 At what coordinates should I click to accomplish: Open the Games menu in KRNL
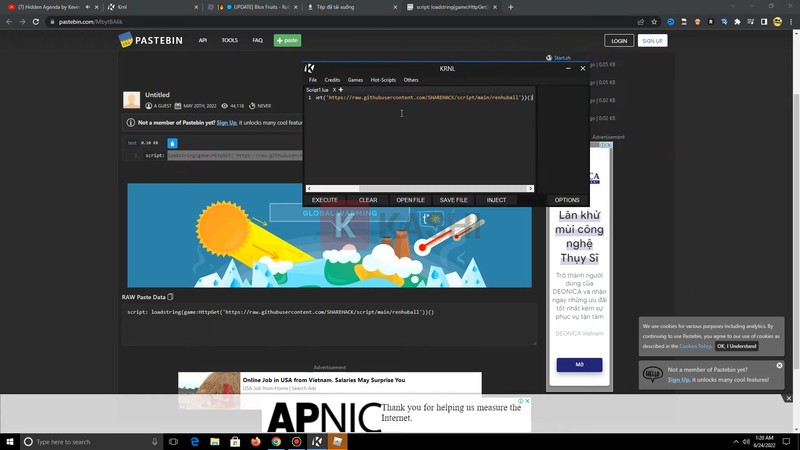pos(355,80)
